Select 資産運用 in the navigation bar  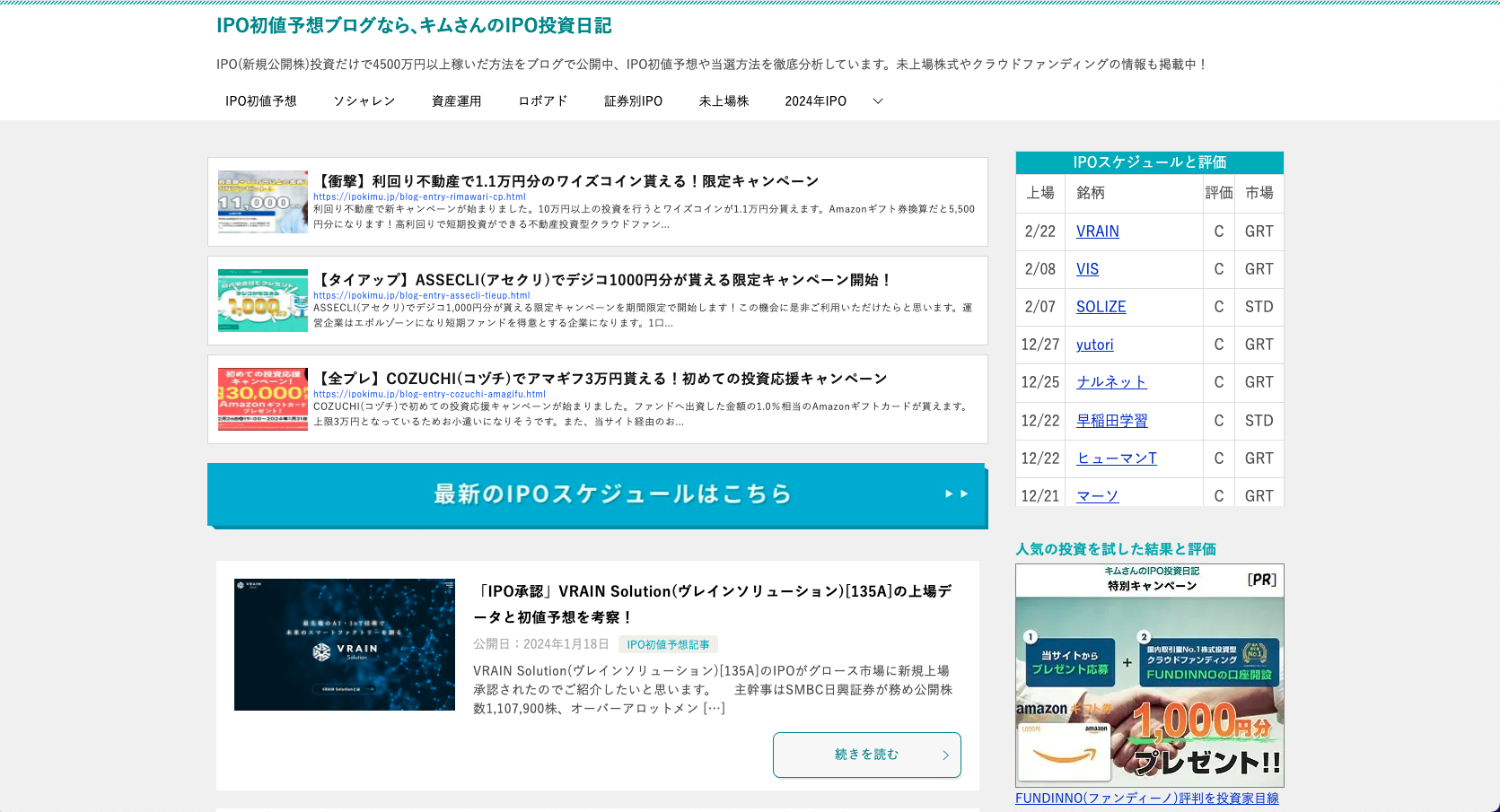coord(456,101)
